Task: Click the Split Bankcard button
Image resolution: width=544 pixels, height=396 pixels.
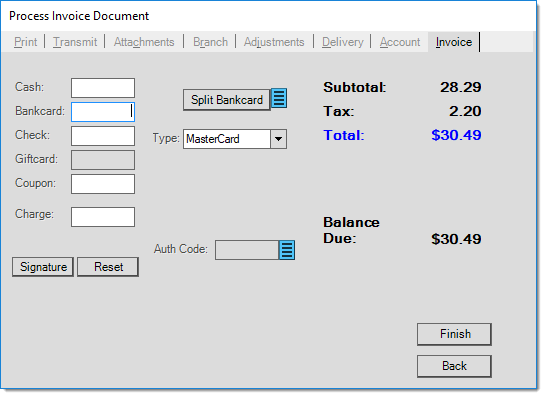Action: pyautogui.click(x=227, y=100)
